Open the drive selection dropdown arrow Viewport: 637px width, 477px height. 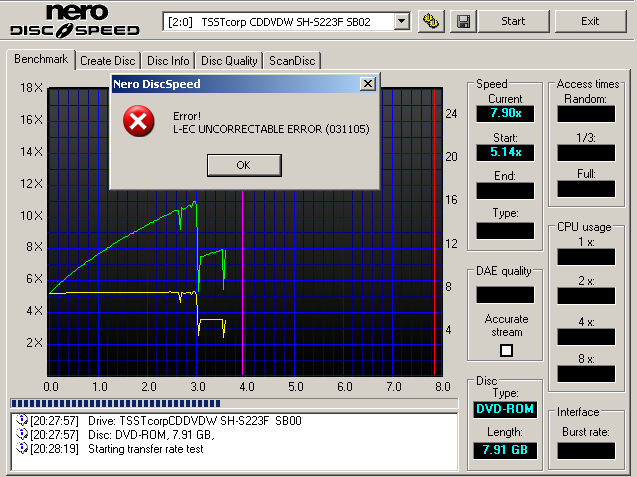pos(401,21)
